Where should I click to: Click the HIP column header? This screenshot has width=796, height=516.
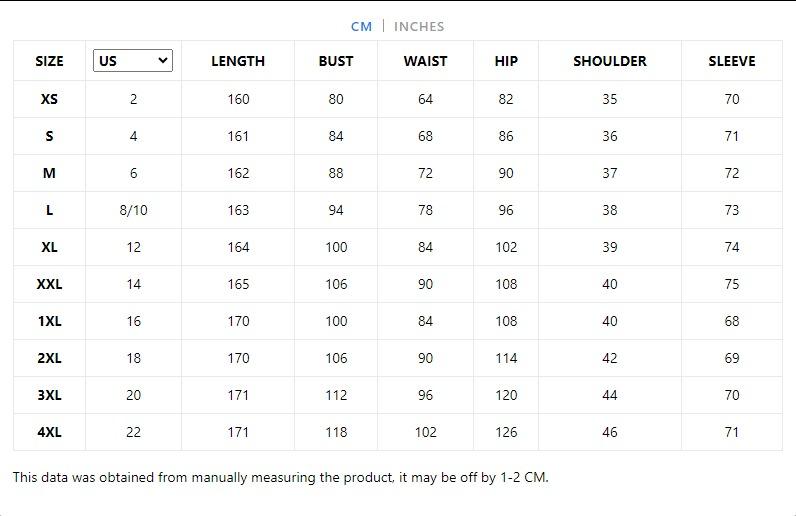point(506,61)
